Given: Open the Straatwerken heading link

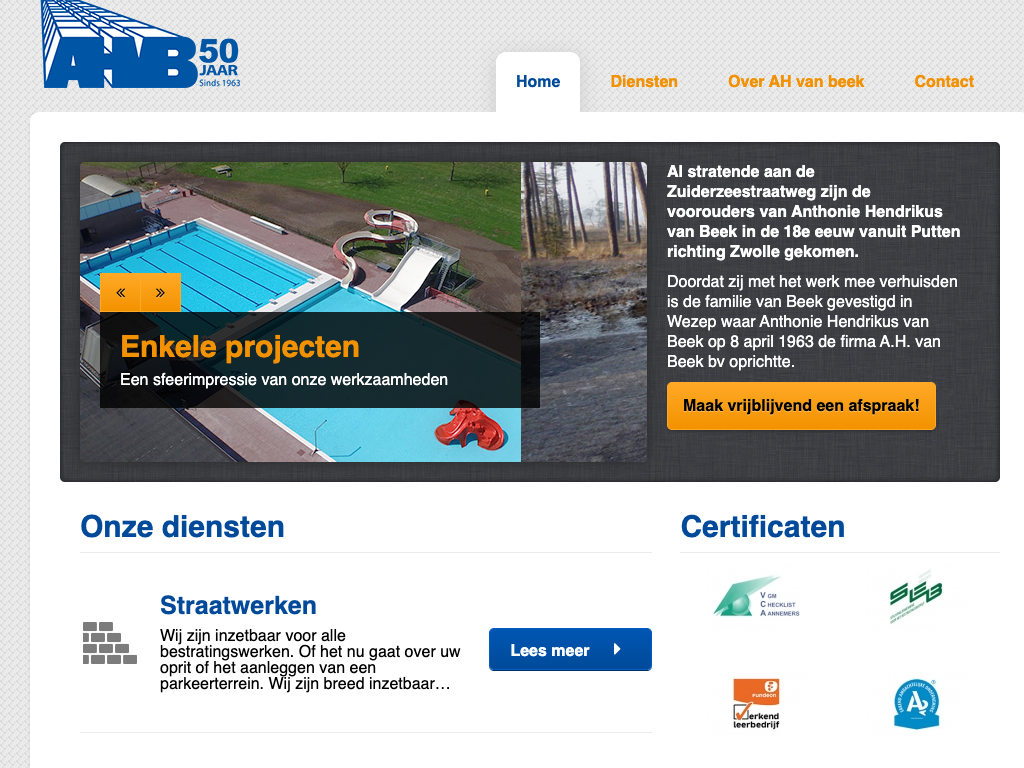Looking at the screenshot, I should click(238, 605).
